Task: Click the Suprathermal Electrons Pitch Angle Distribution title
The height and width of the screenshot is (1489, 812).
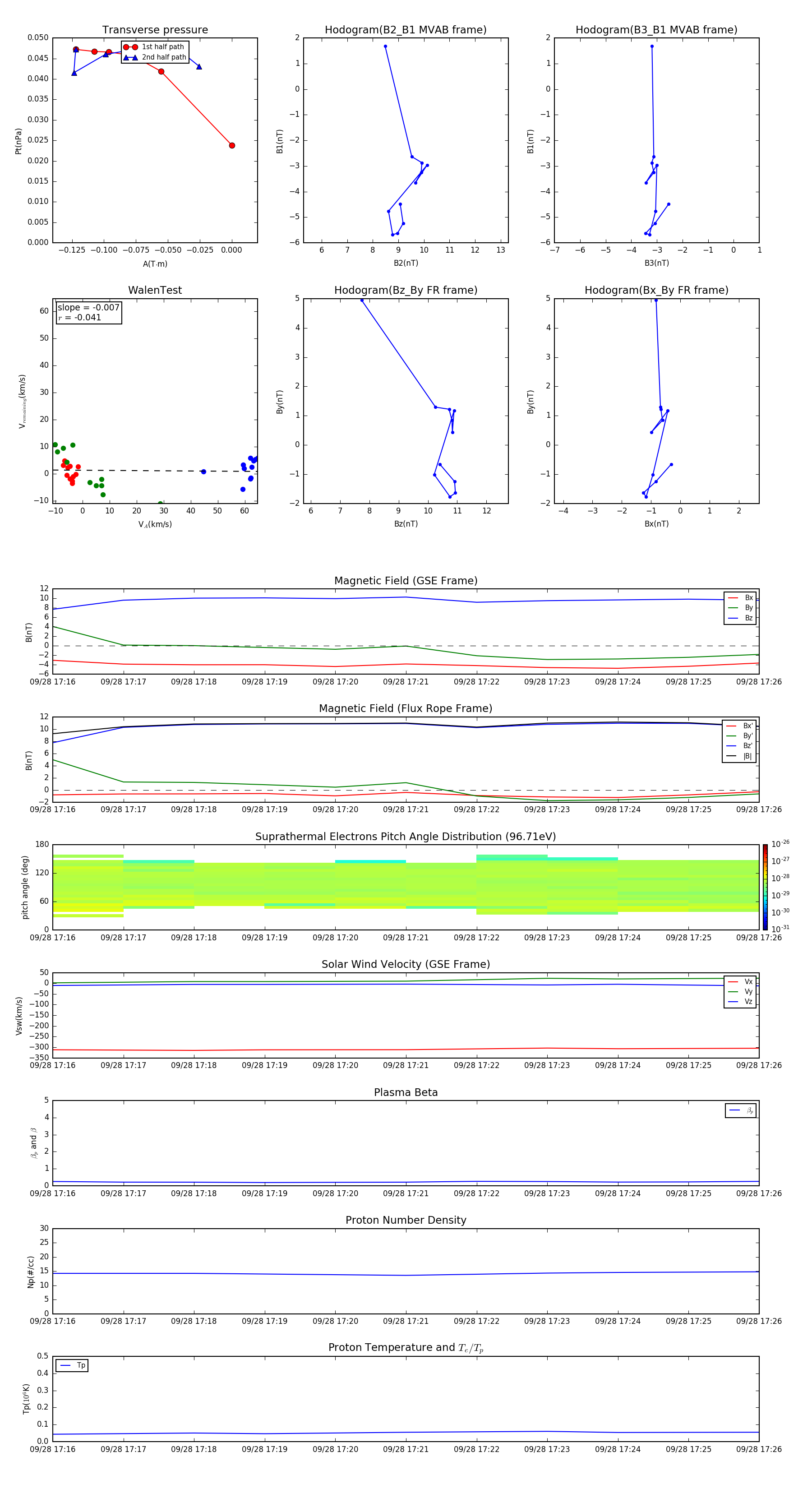Action: tap(406, 837)
